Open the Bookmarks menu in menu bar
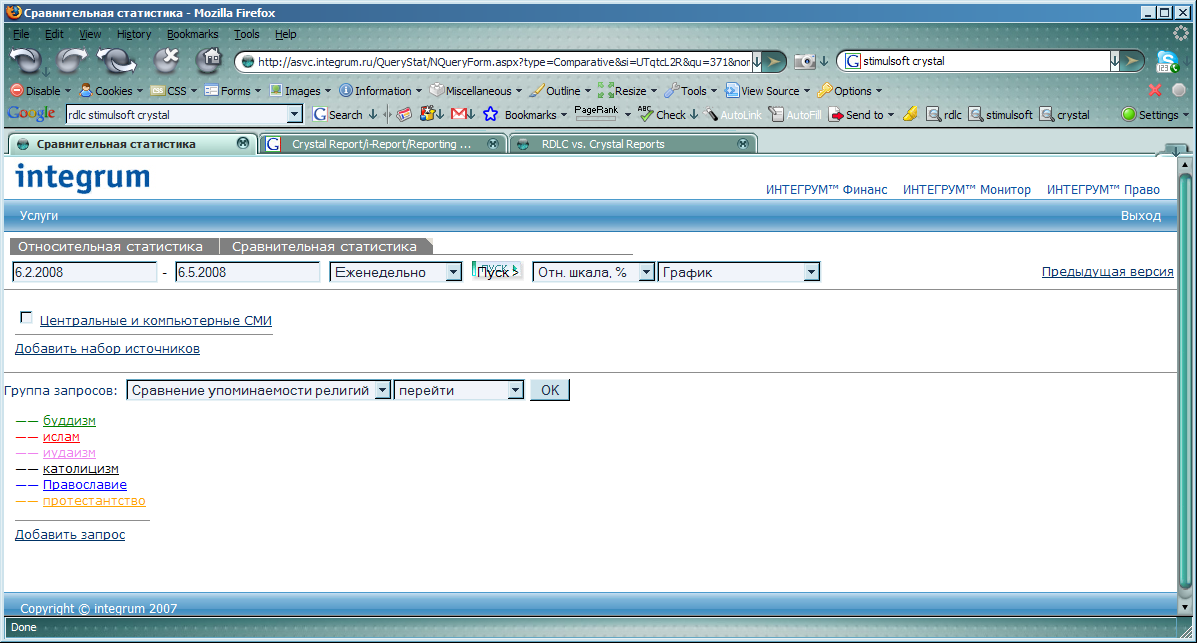This screenshot has width=1197, height=643. [x=192, y=34]
